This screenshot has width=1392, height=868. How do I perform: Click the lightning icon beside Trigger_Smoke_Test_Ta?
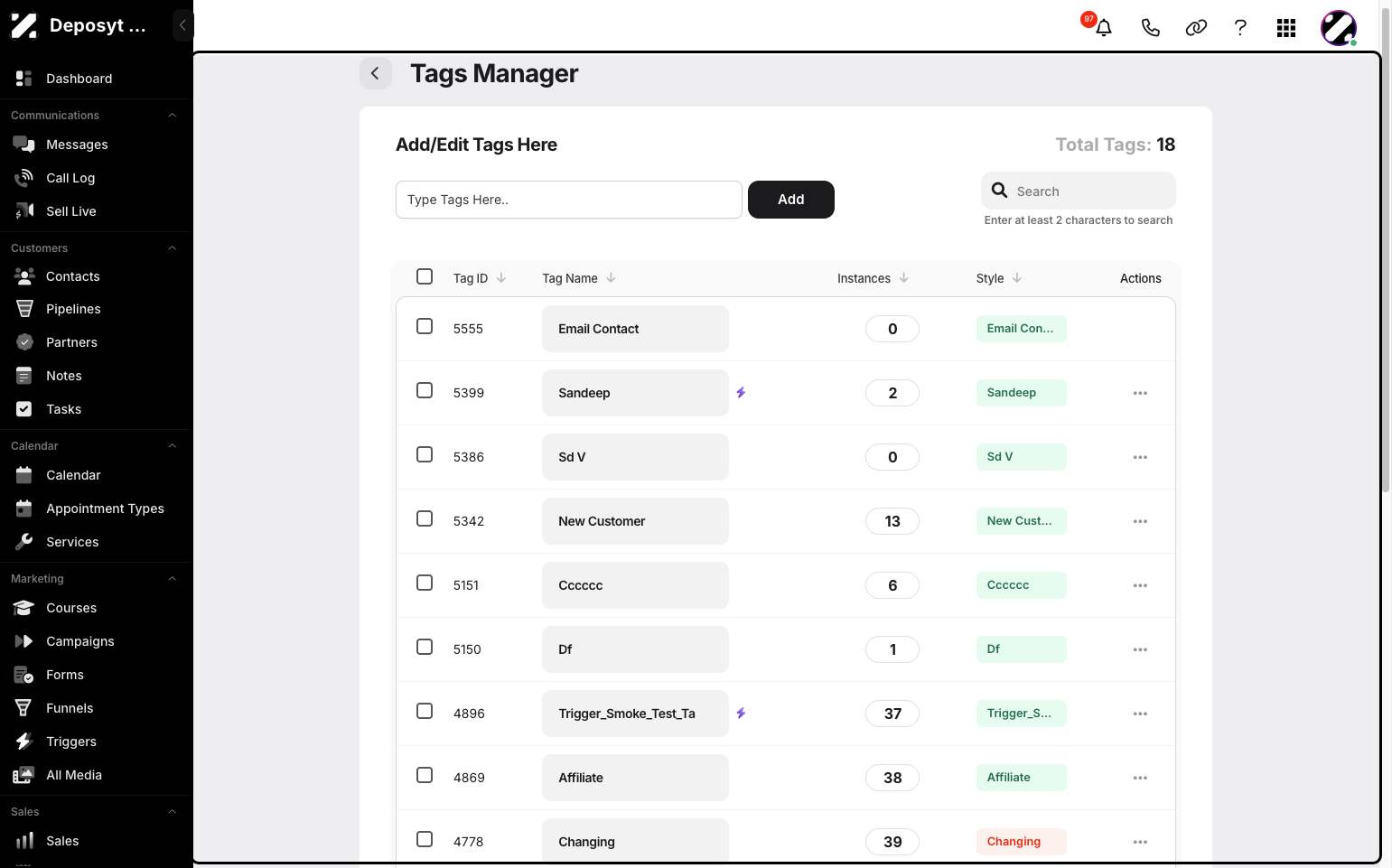coord(741,713)
